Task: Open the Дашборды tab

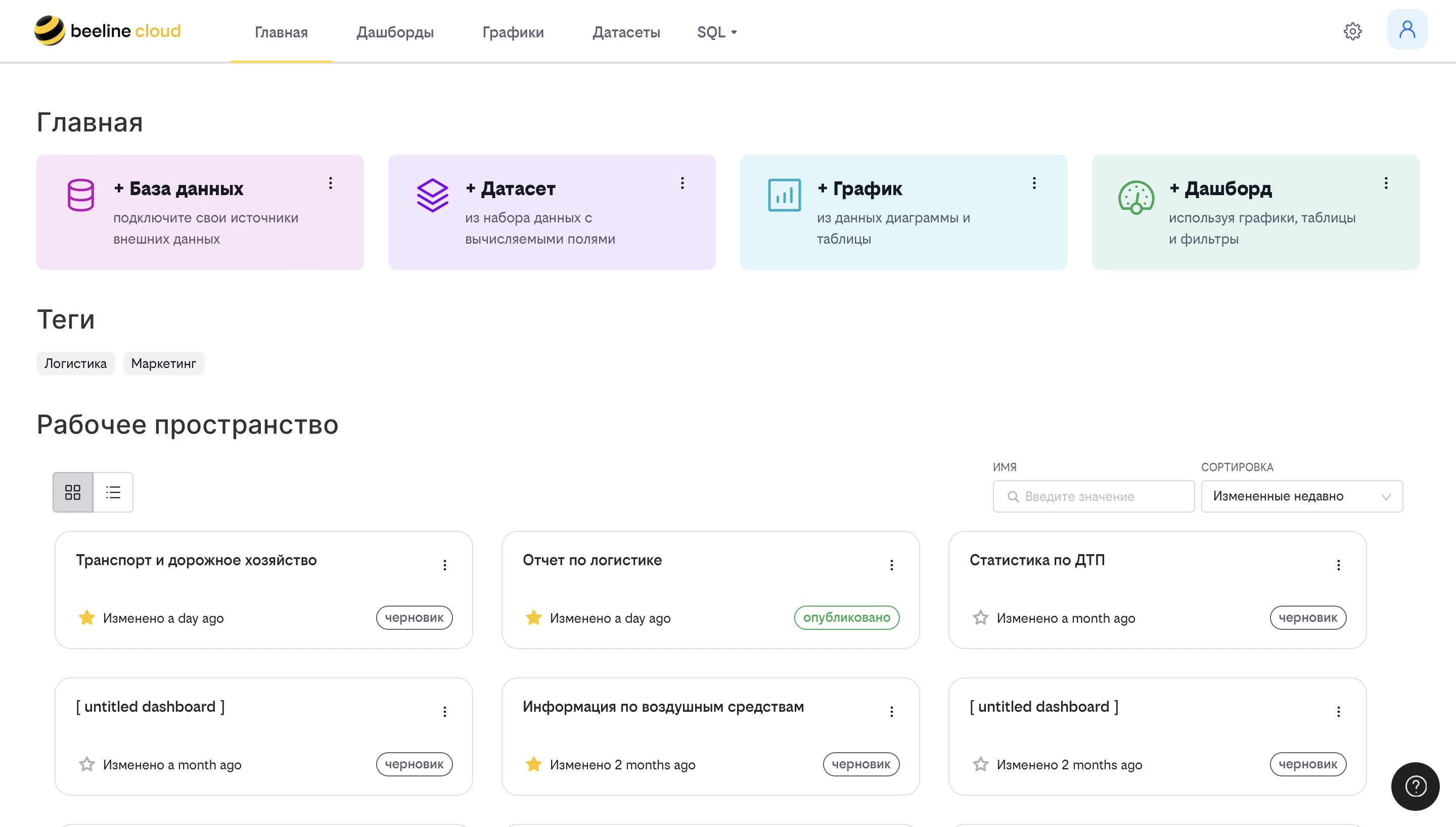Action: tap(395, 32)
